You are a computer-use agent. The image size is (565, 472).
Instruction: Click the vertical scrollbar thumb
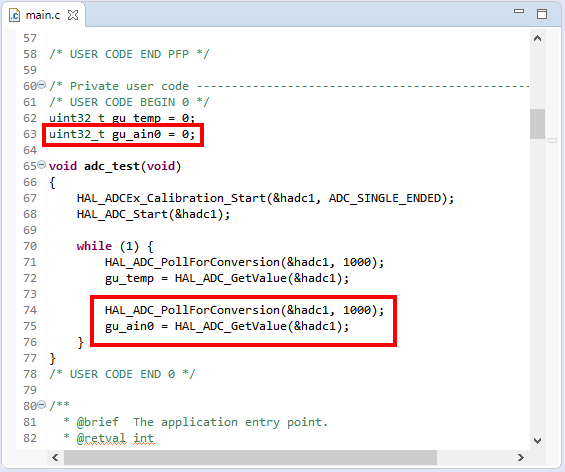[x=537, y=124]
